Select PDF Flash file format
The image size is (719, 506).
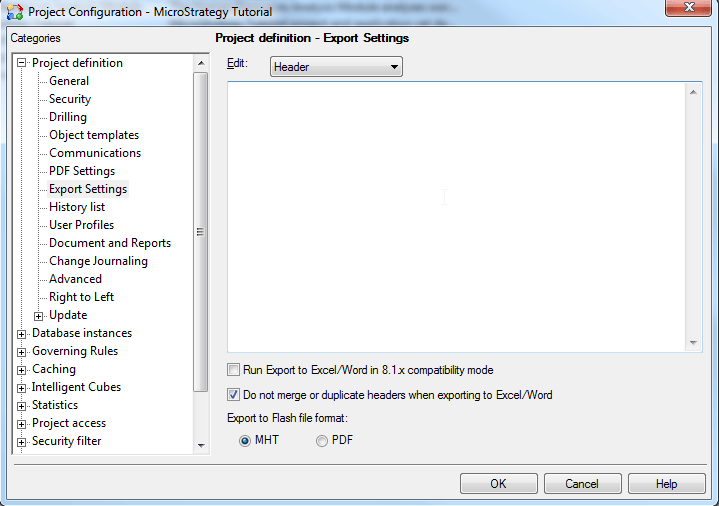point(322,441)
